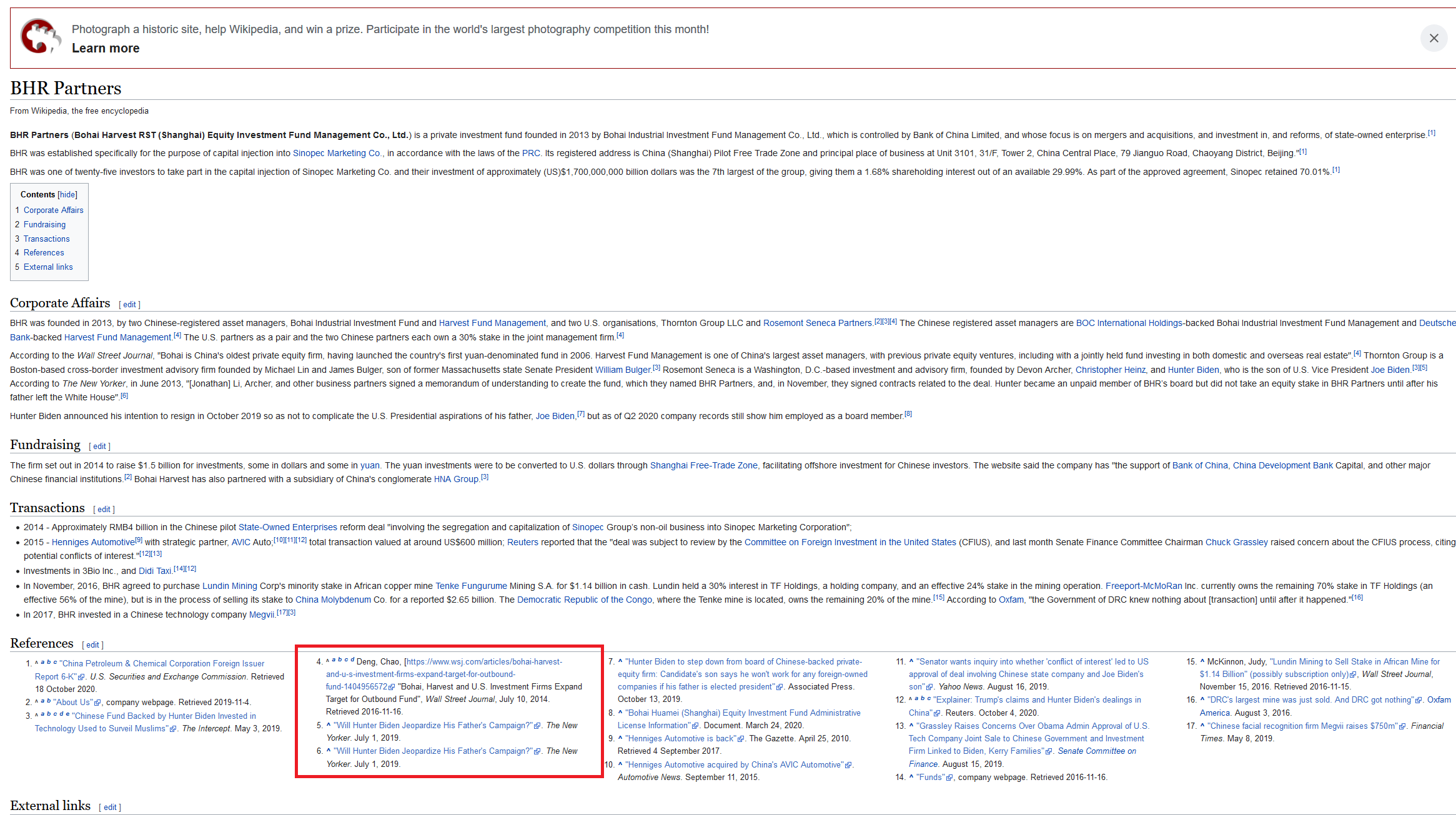Screen dimensions: 1456x815
Task: Jump to Corporate Affairs in Contents
Action: (53, 210)
